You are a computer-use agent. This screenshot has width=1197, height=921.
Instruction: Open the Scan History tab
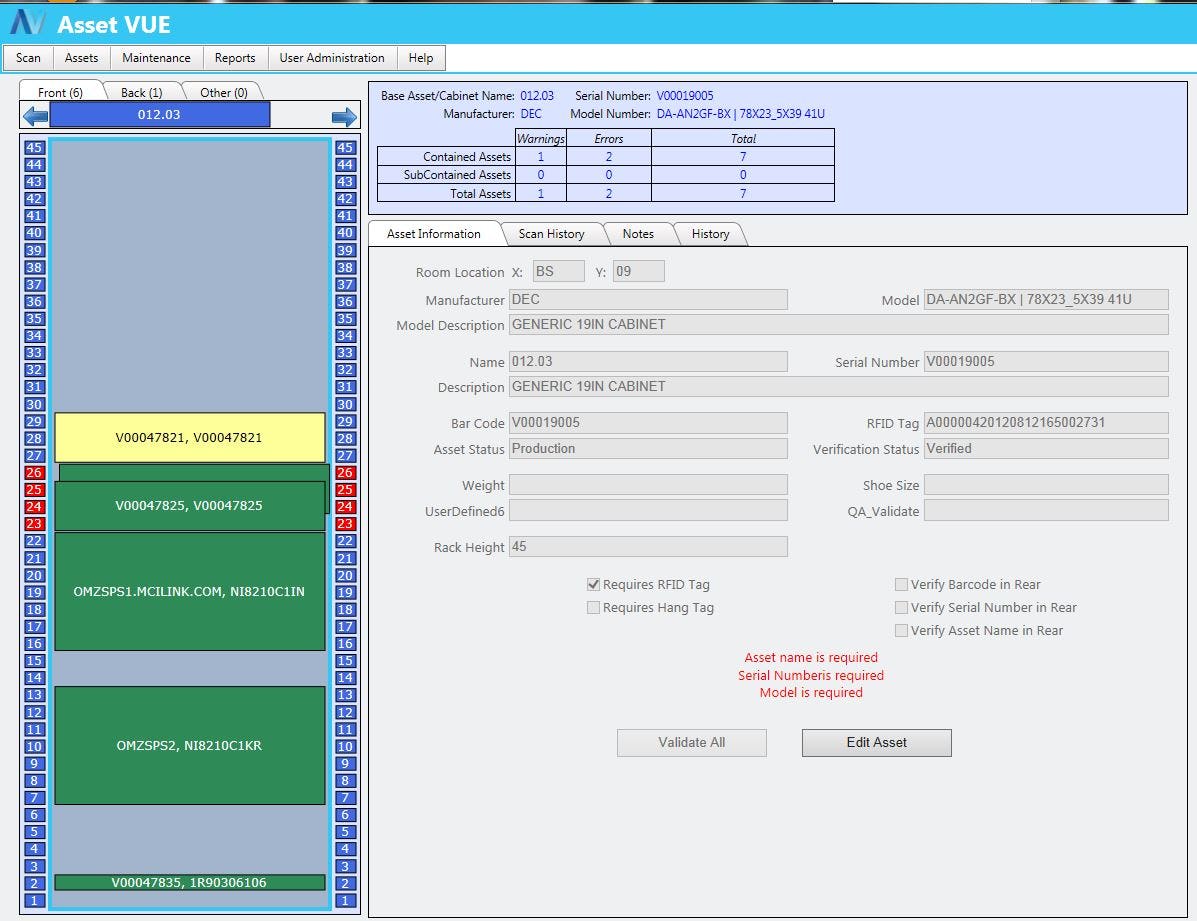point(552,233)
